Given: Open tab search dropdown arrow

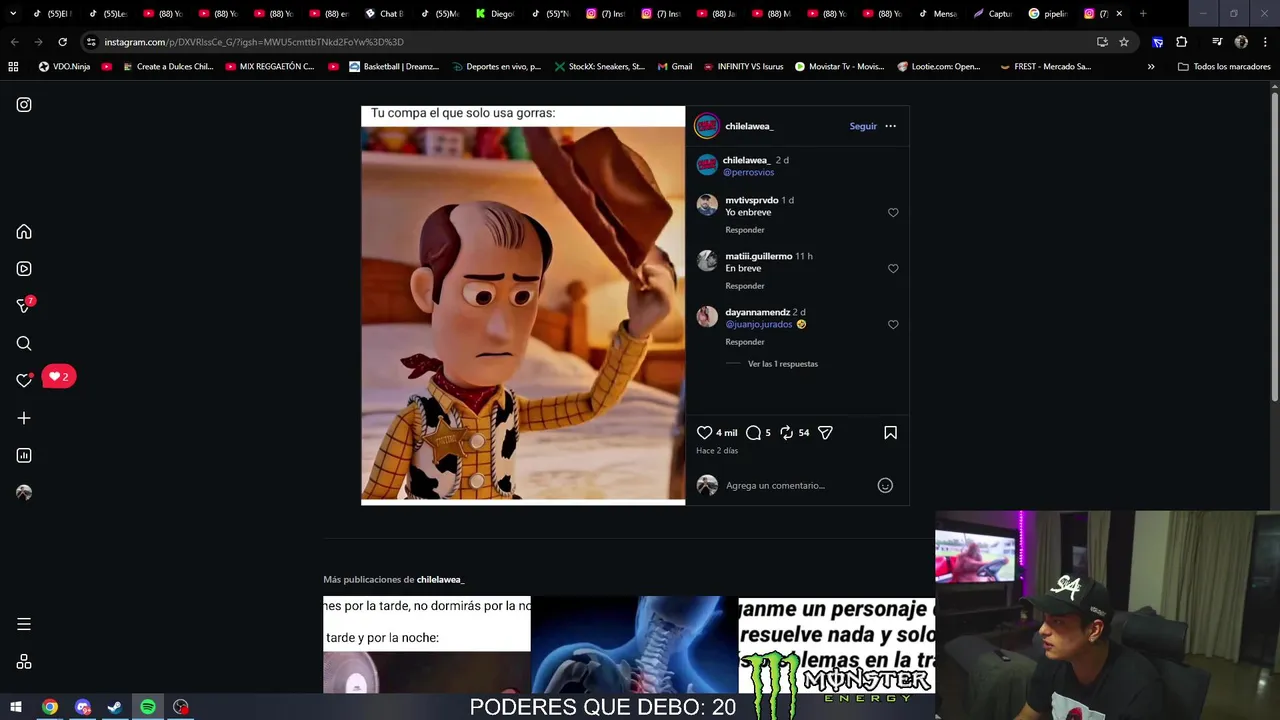Looking at the screenshot, I should (13, 14).
